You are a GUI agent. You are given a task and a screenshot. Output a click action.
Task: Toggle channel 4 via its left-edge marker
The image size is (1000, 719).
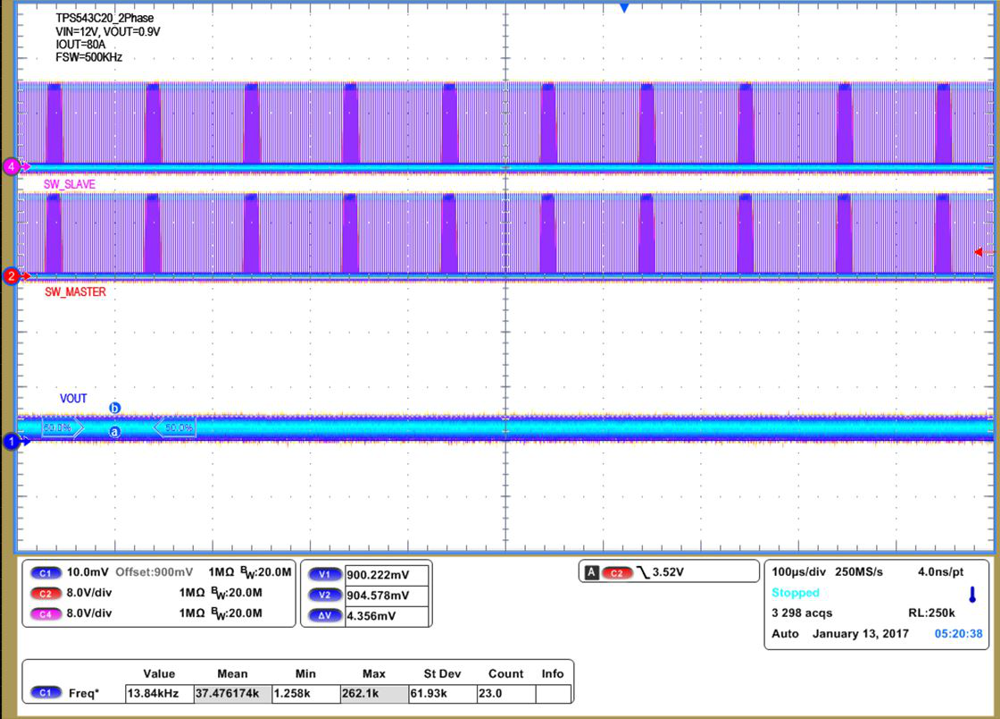point(12,166)
